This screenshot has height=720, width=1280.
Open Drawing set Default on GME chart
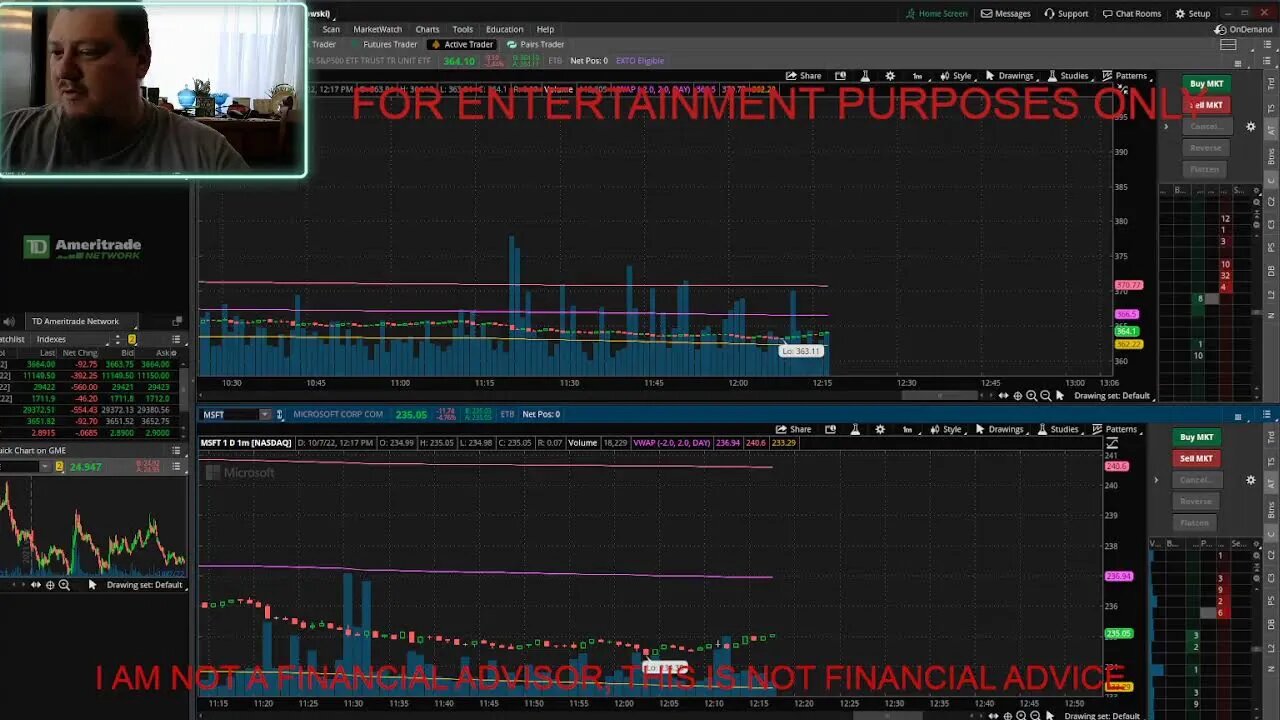pos(144,585)
